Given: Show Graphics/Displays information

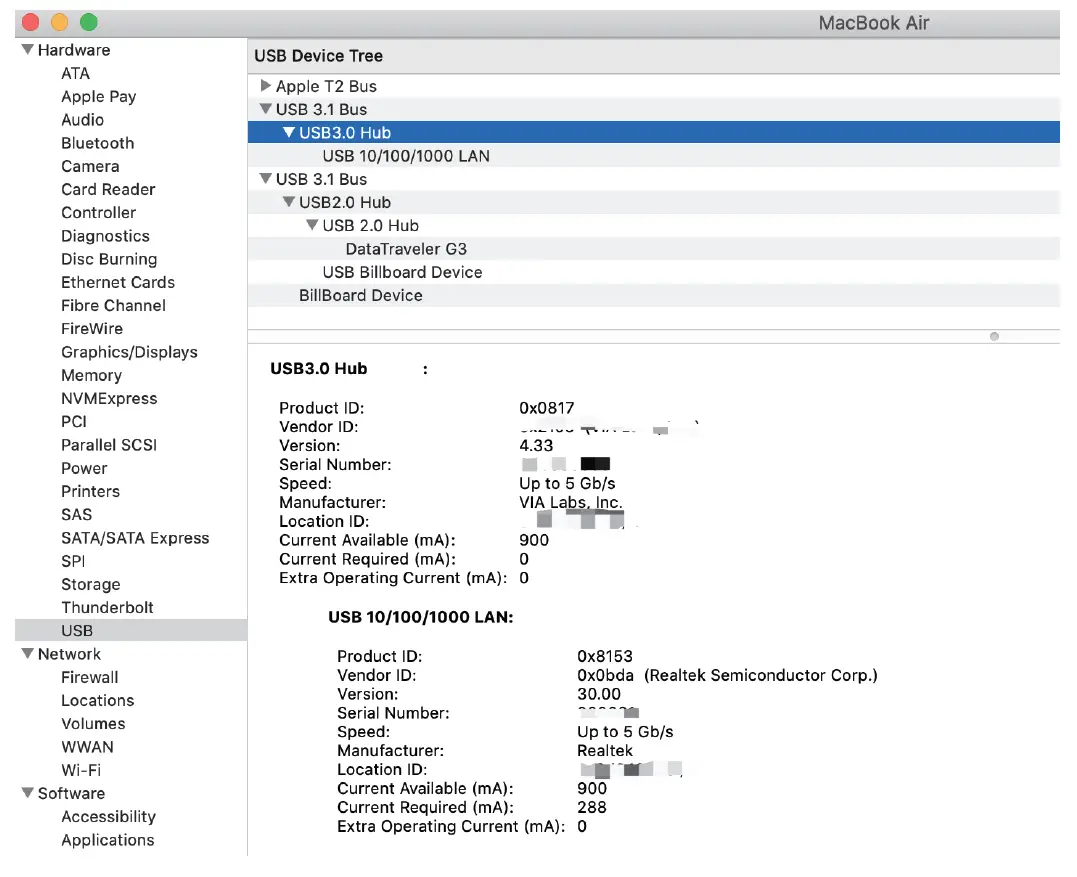Looking at the screenshot, I should (129, 352).
